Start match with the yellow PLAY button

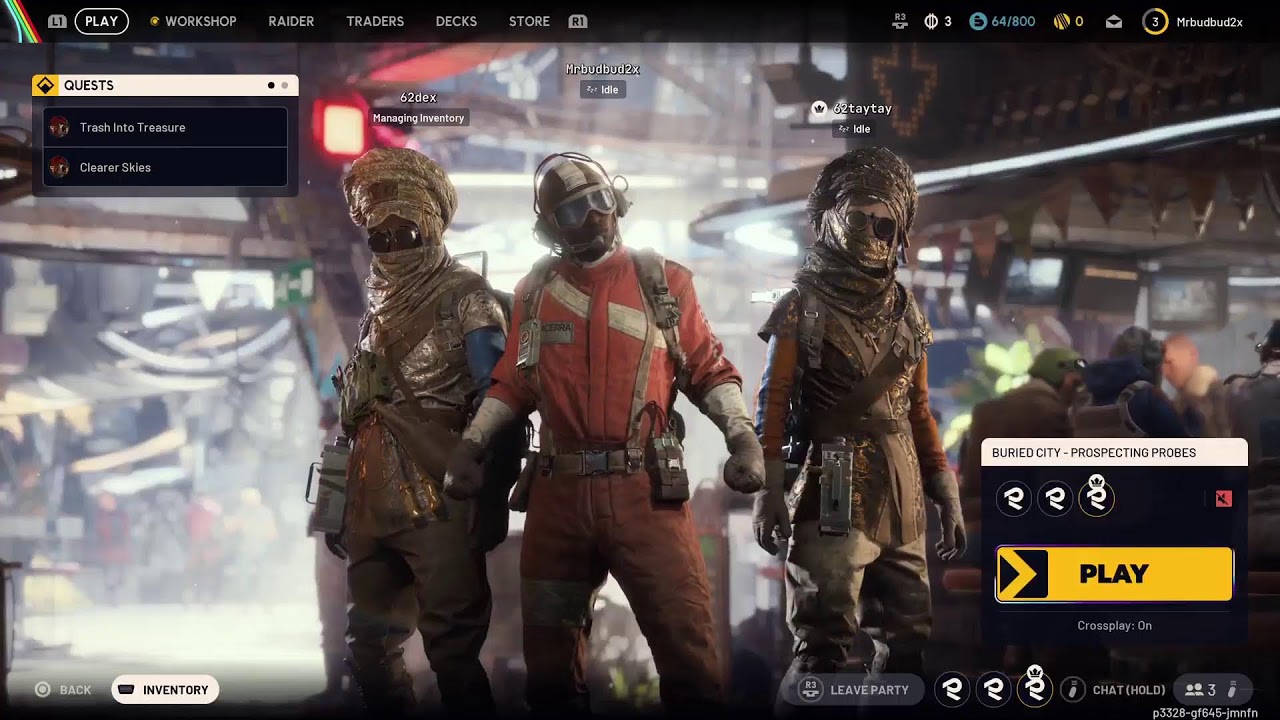pyautogui.click(x=1114, y=574)
